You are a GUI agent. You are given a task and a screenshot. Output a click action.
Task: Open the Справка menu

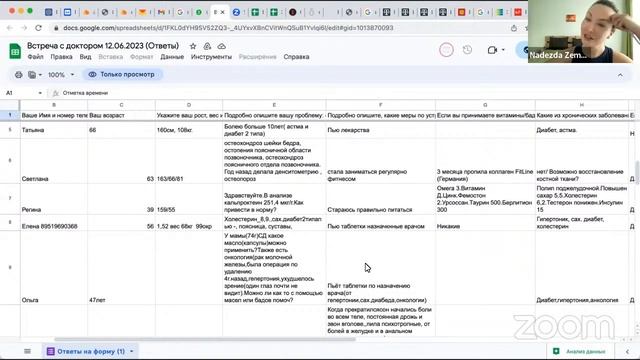tap(296, 57)
